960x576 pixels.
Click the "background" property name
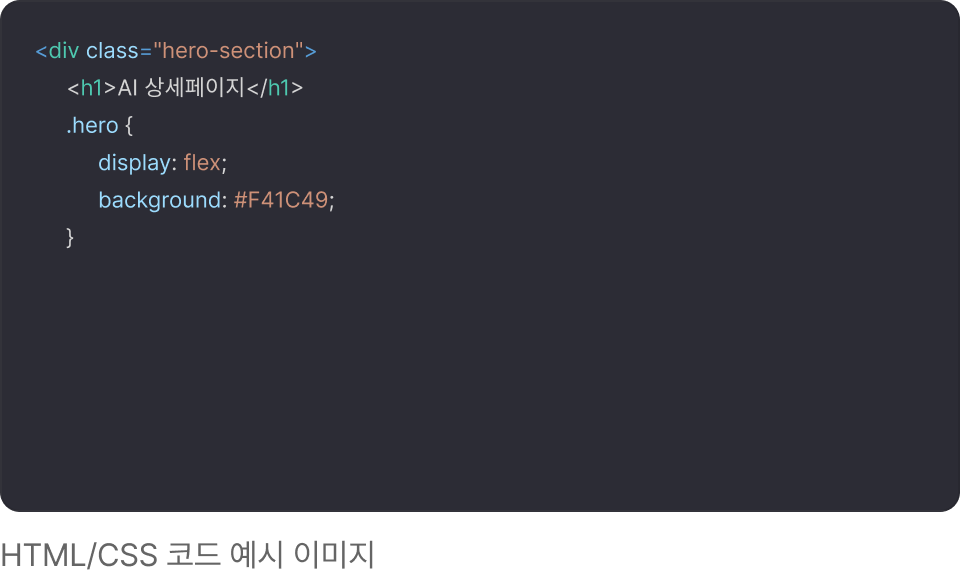click(x=158, y=200)
